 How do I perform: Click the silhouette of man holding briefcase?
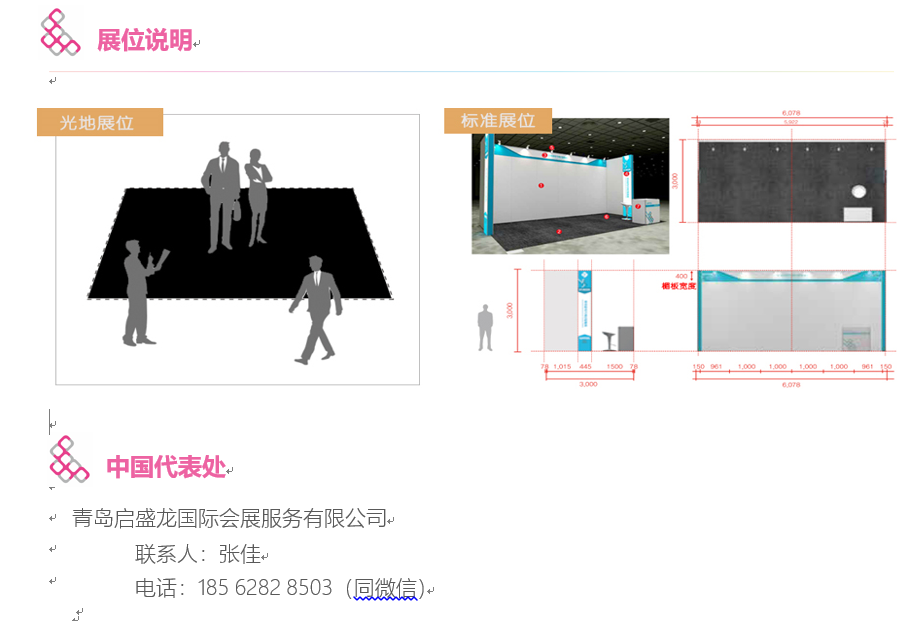[221, 196]
